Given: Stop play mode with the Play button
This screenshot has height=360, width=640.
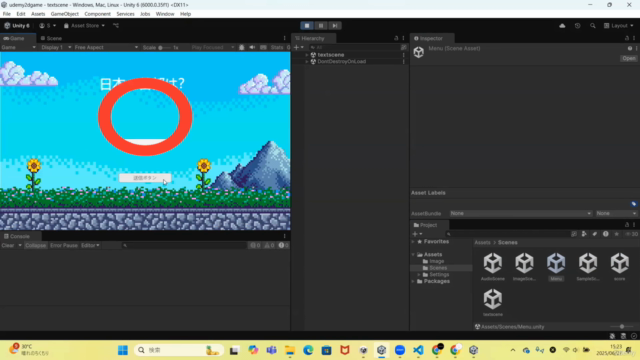Looking at the screenshot, I should pos(307,25).
